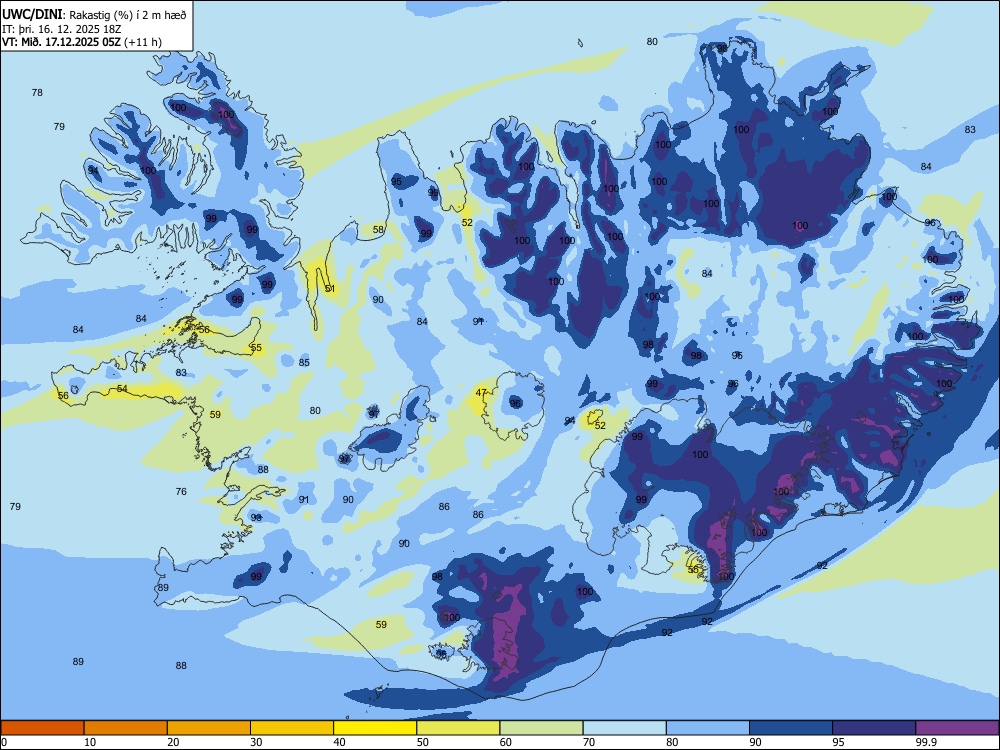Click the dark orange 0–10 legend swatch
The height and width of the screenshot is (750, 1000).
click(42, 728)
